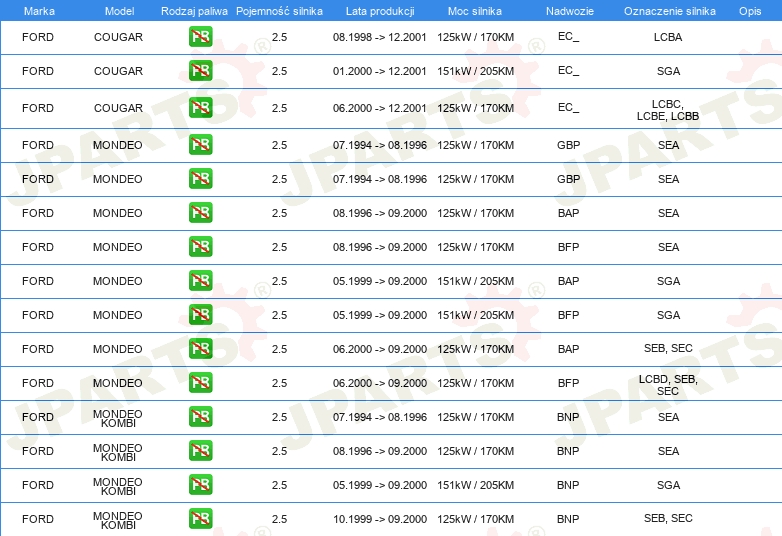782x536 pixels.
Task: Click FORD in the Cougar LCBA row
Action: [38, 37]
